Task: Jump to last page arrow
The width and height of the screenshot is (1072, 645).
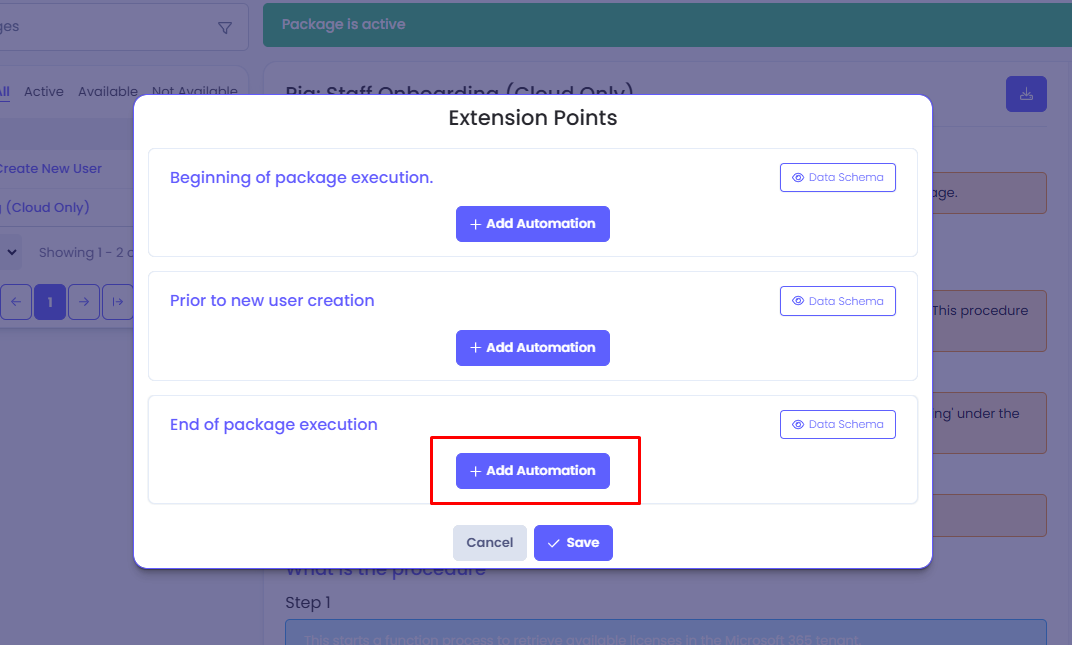Action: pos(118,302)
